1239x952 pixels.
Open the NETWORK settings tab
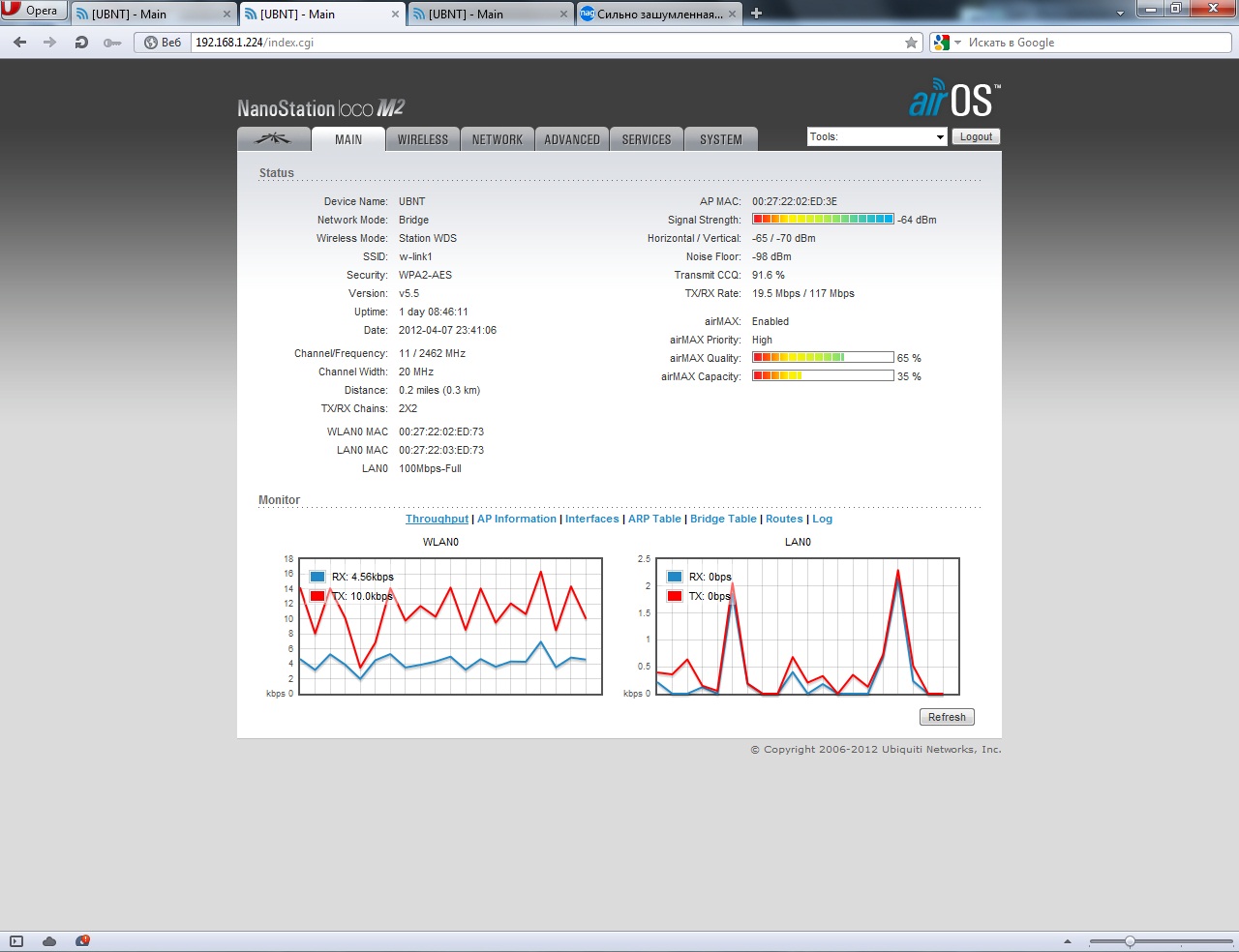point(498,139)
